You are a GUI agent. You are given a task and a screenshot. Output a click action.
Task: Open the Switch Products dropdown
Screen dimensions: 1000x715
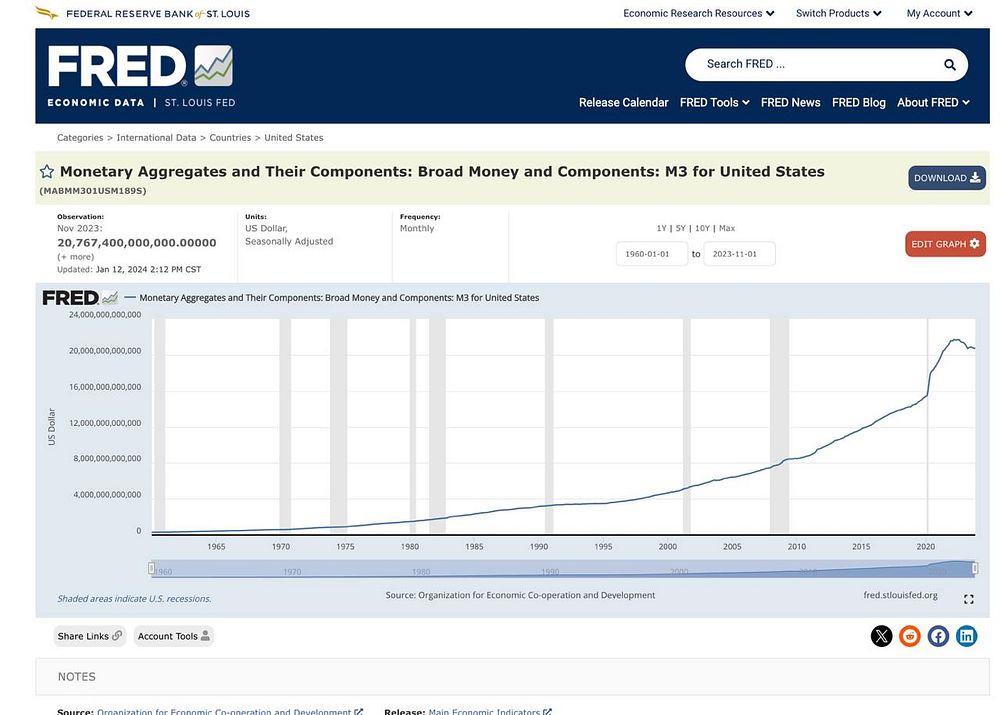click(x=839, y=13)
